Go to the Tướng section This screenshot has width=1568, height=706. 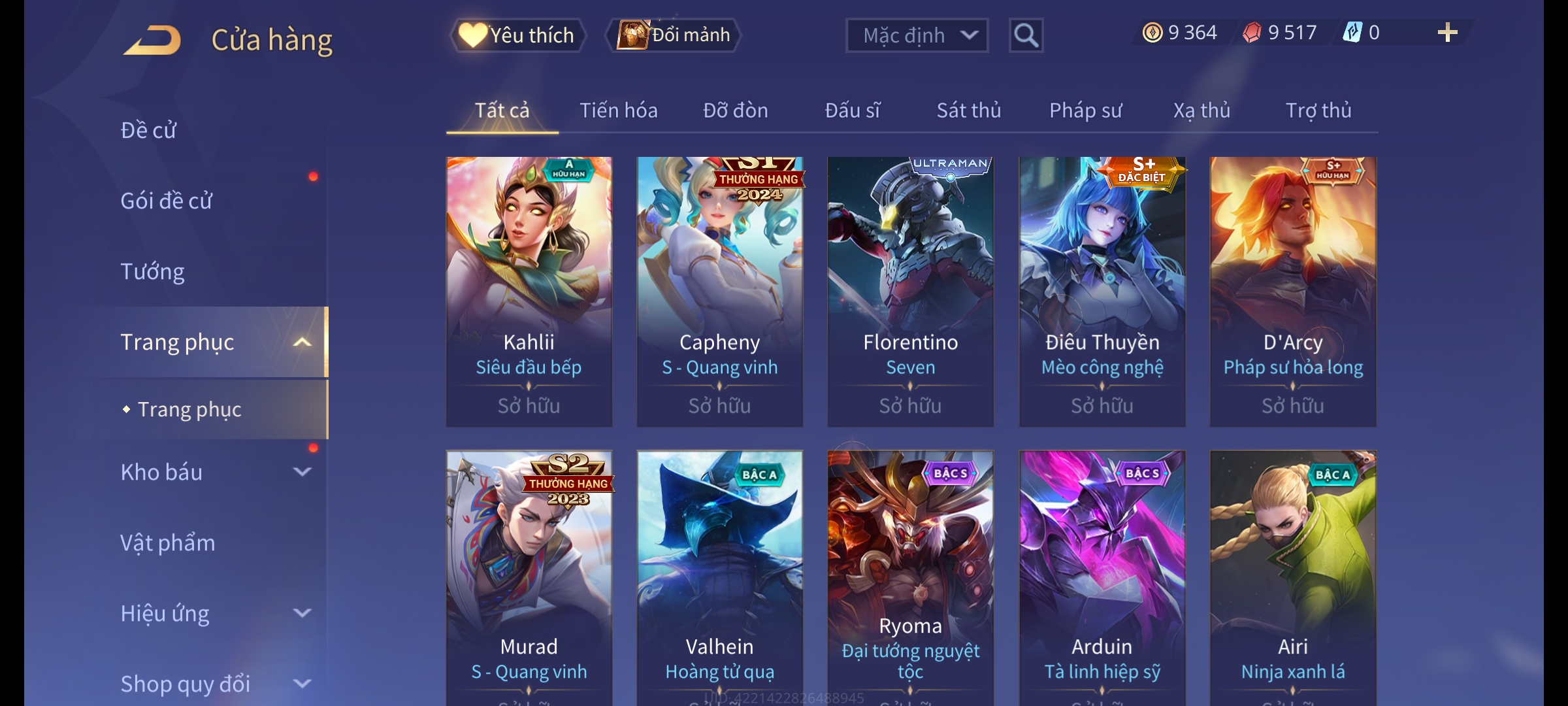point(152,271)
